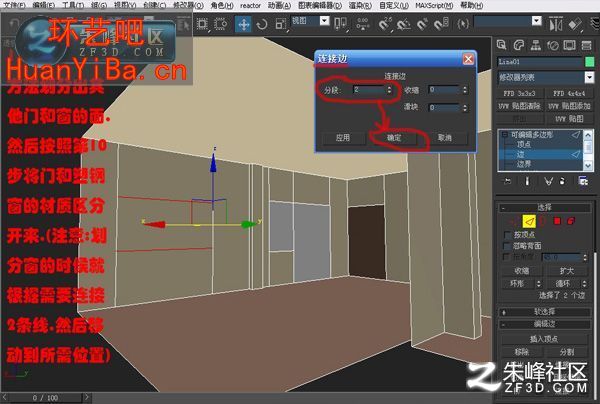
Task: Enable the 忽略背面 checkbox
Action: (507, 246)
